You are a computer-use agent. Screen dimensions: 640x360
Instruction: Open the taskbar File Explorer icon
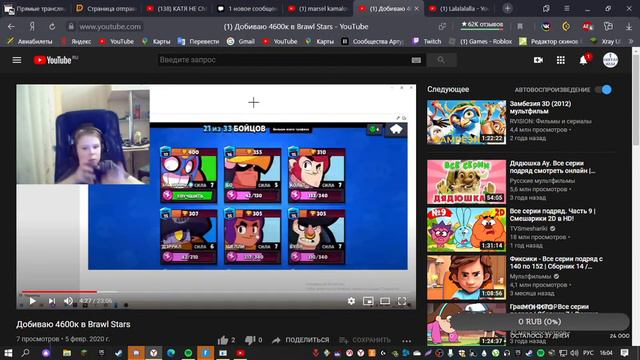tap(67, 353)
